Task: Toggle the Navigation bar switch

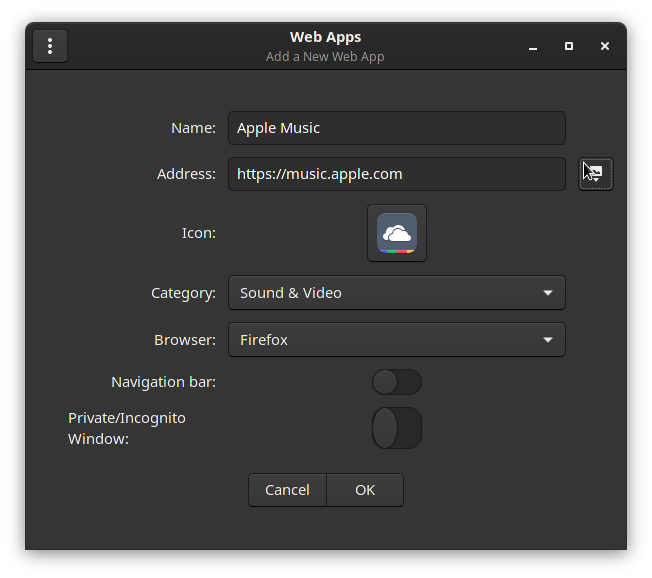Action: [x=397, y=382]
